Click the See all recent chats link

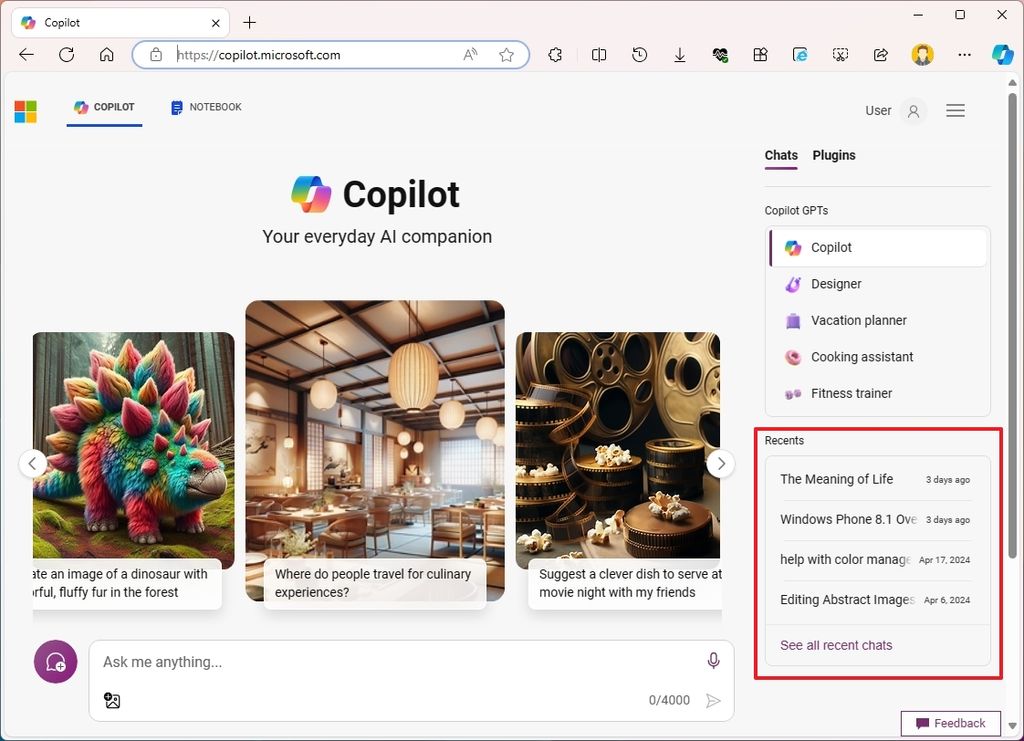click(836, 645)
